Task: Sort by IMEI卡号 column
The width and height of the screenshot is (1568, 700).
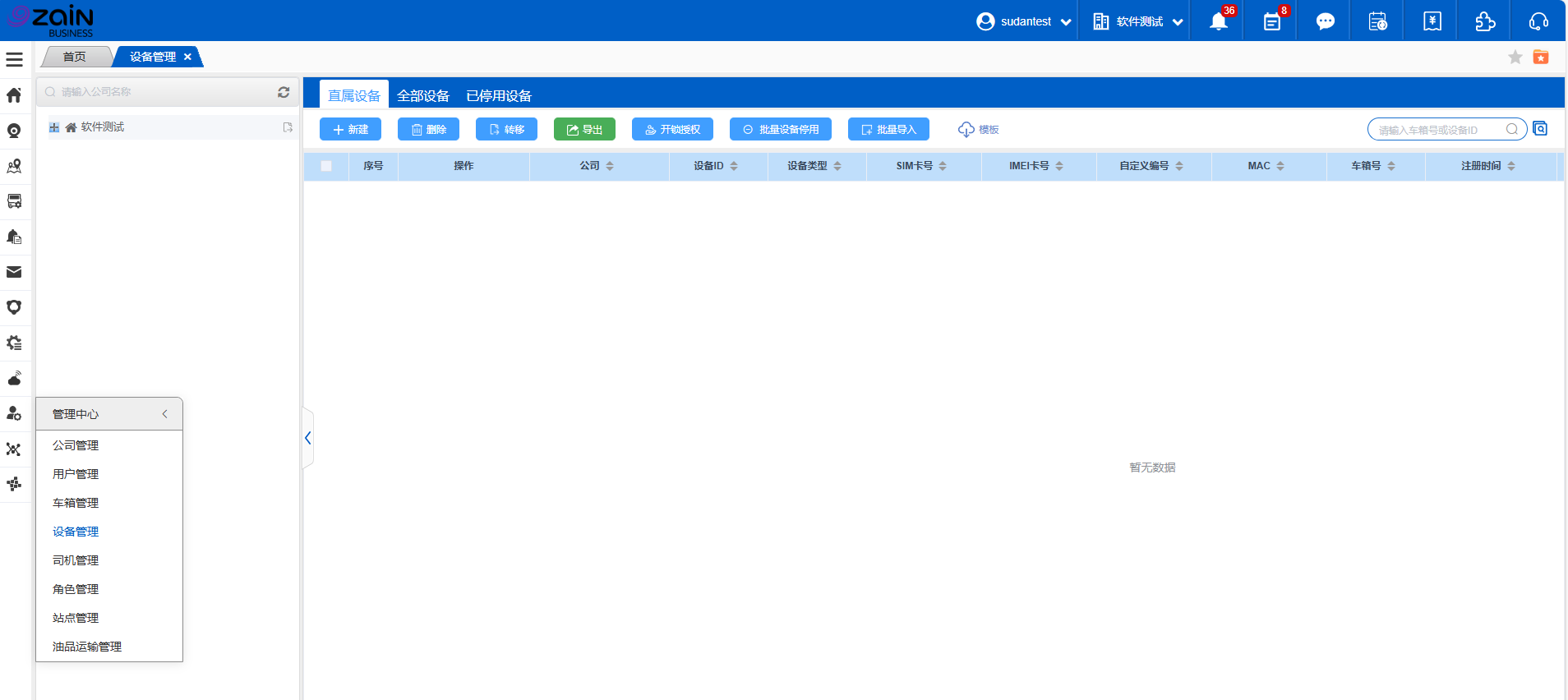Action: [1059, 166]
